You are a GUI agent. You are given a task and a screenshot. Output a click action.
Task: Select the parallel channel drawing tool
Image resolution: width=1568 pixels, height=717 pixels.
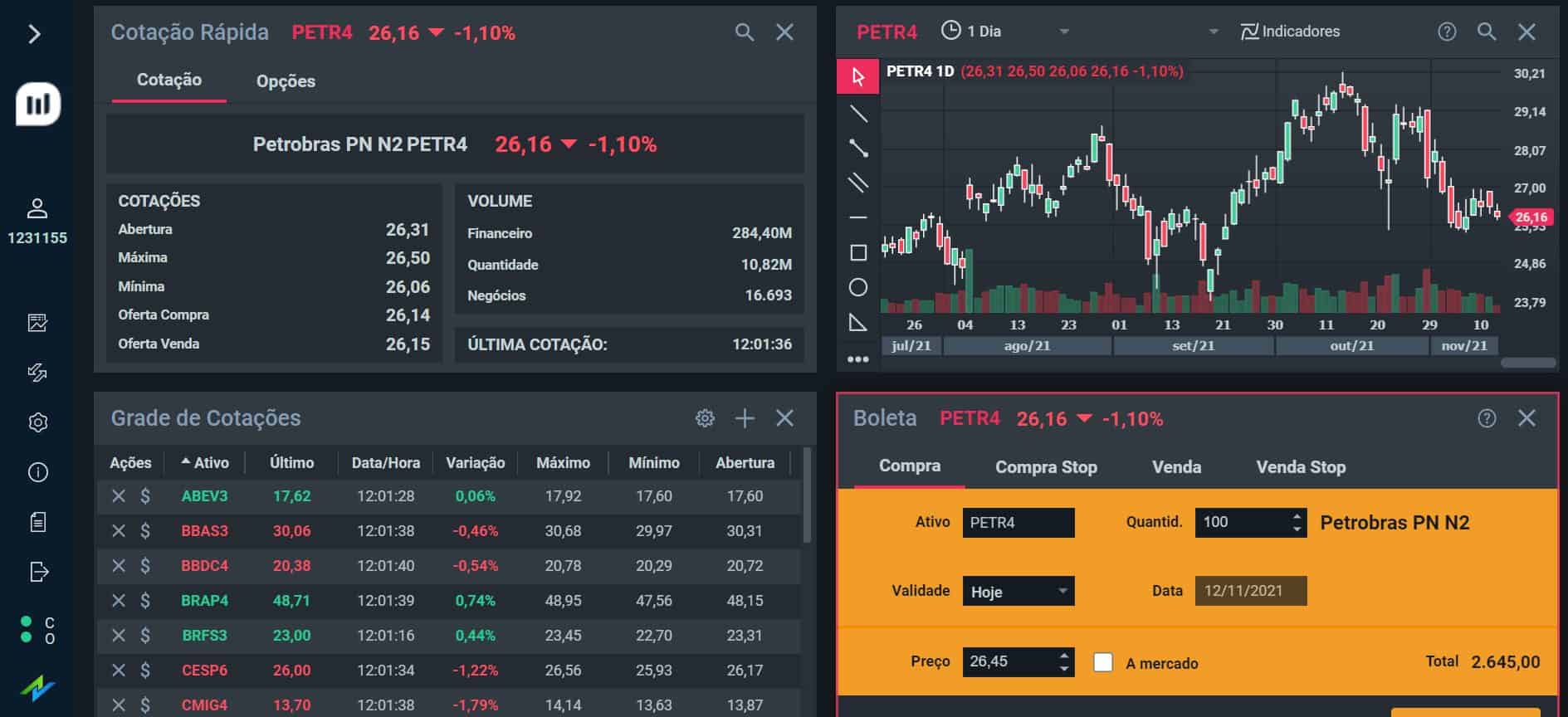click(858, 183)
